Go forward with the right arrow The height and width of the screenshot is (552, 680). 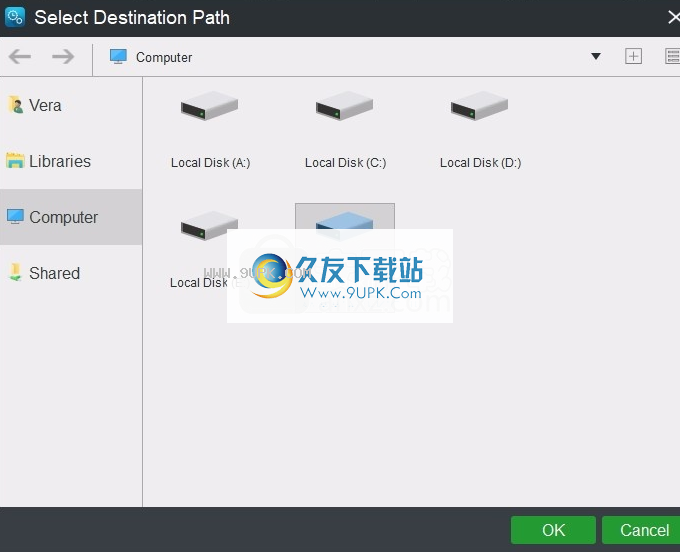click(63, 56)
